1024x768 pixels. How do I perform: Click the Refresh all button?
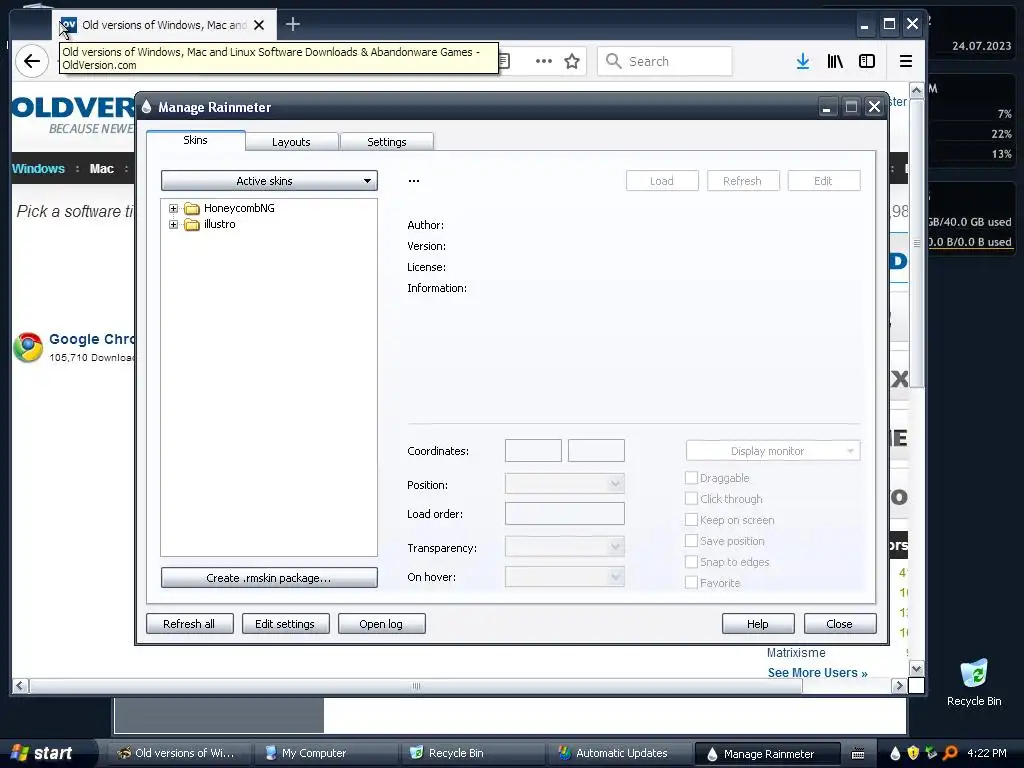189,624
